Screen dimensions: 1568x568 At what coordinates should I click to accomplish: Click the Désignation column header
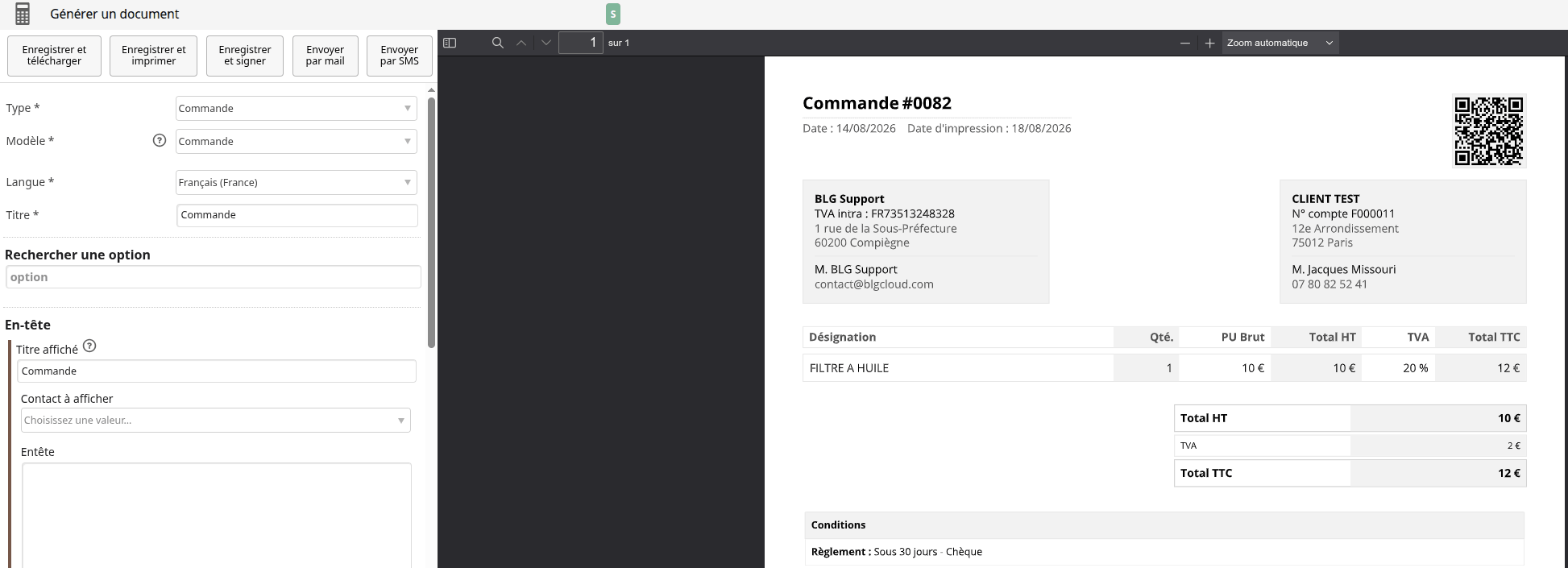(x=843, y=337)
